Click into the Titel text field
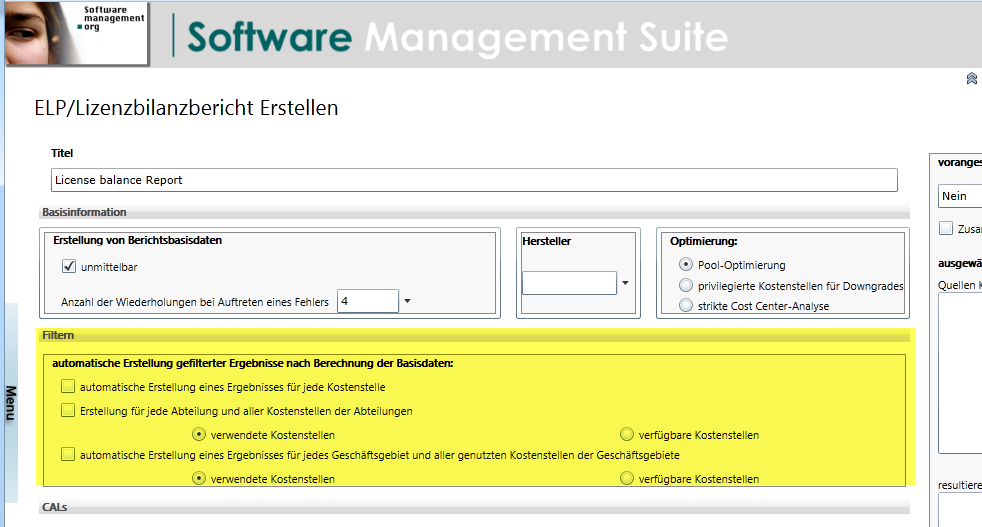Screen dimensions: 982x527 point(474,180)
